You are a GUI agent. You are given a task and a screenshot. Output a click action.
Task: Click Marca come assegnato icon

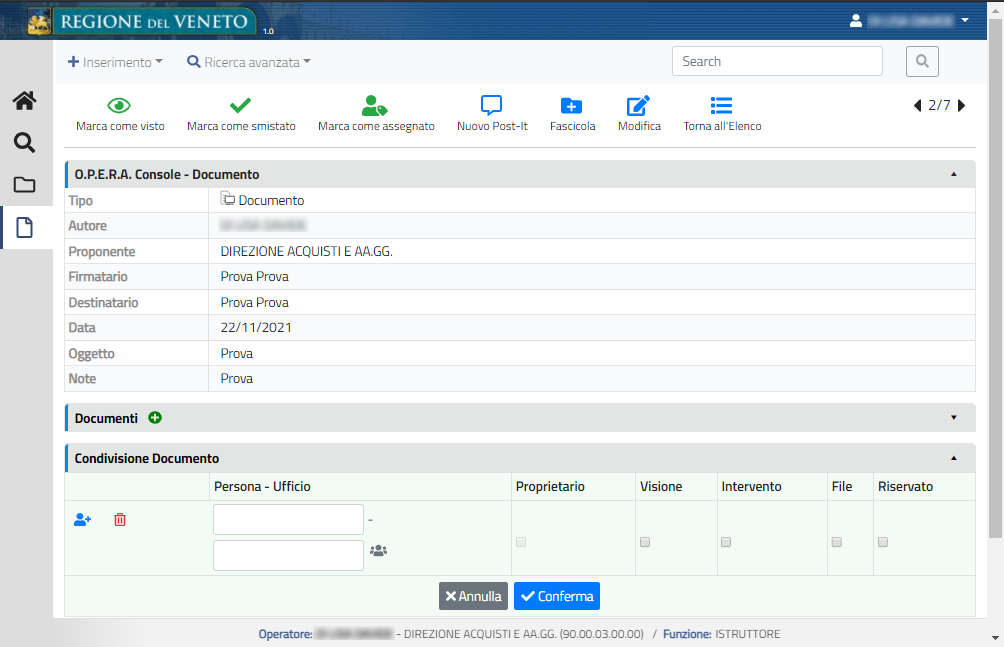click(375, 105)
